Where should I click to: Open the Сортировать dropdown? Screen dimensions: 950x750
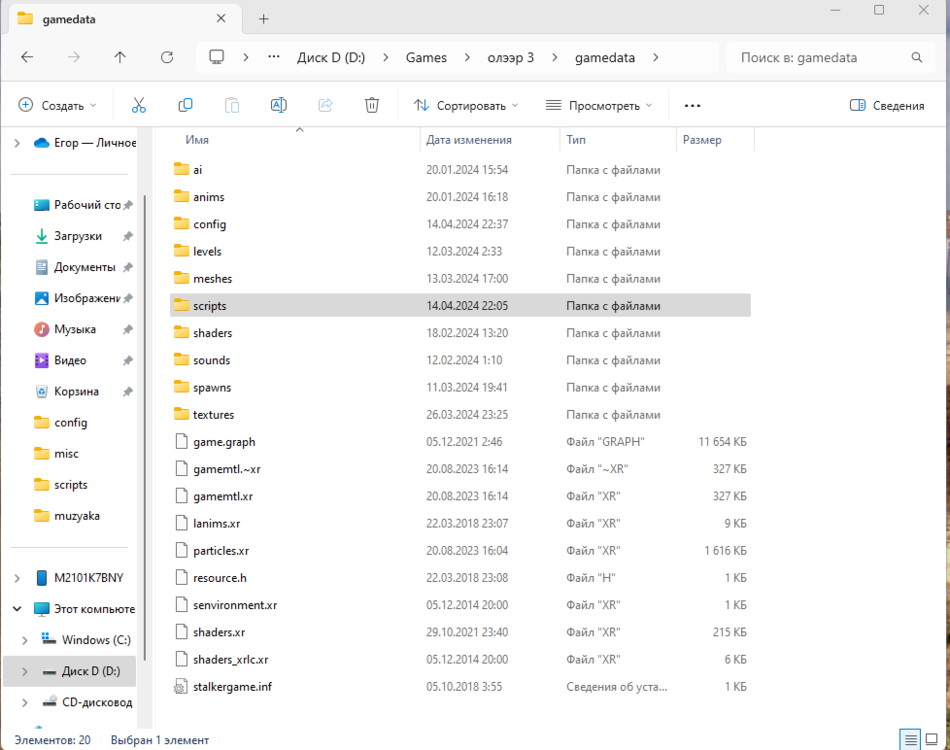466,105
